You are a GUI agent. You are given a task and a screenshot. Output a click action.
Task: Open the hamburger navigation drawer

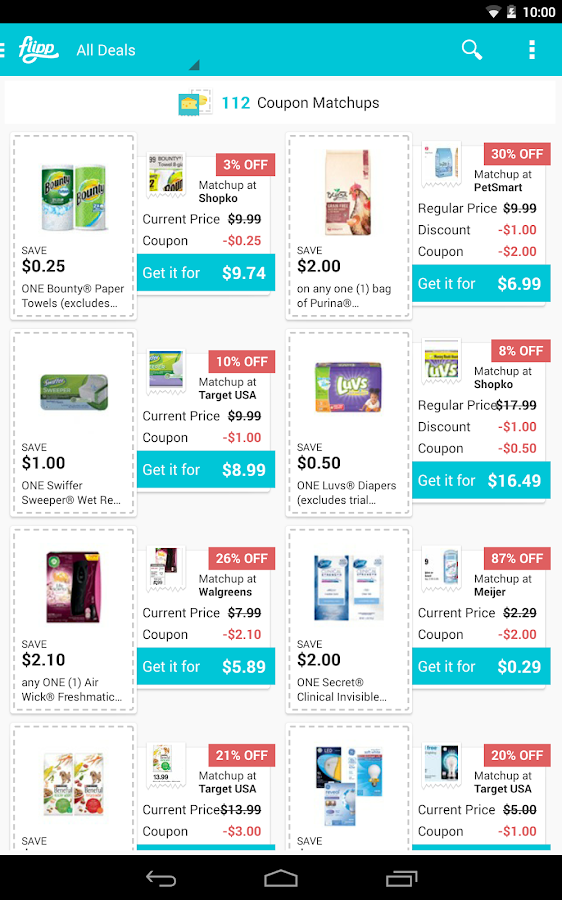[3, 50]
